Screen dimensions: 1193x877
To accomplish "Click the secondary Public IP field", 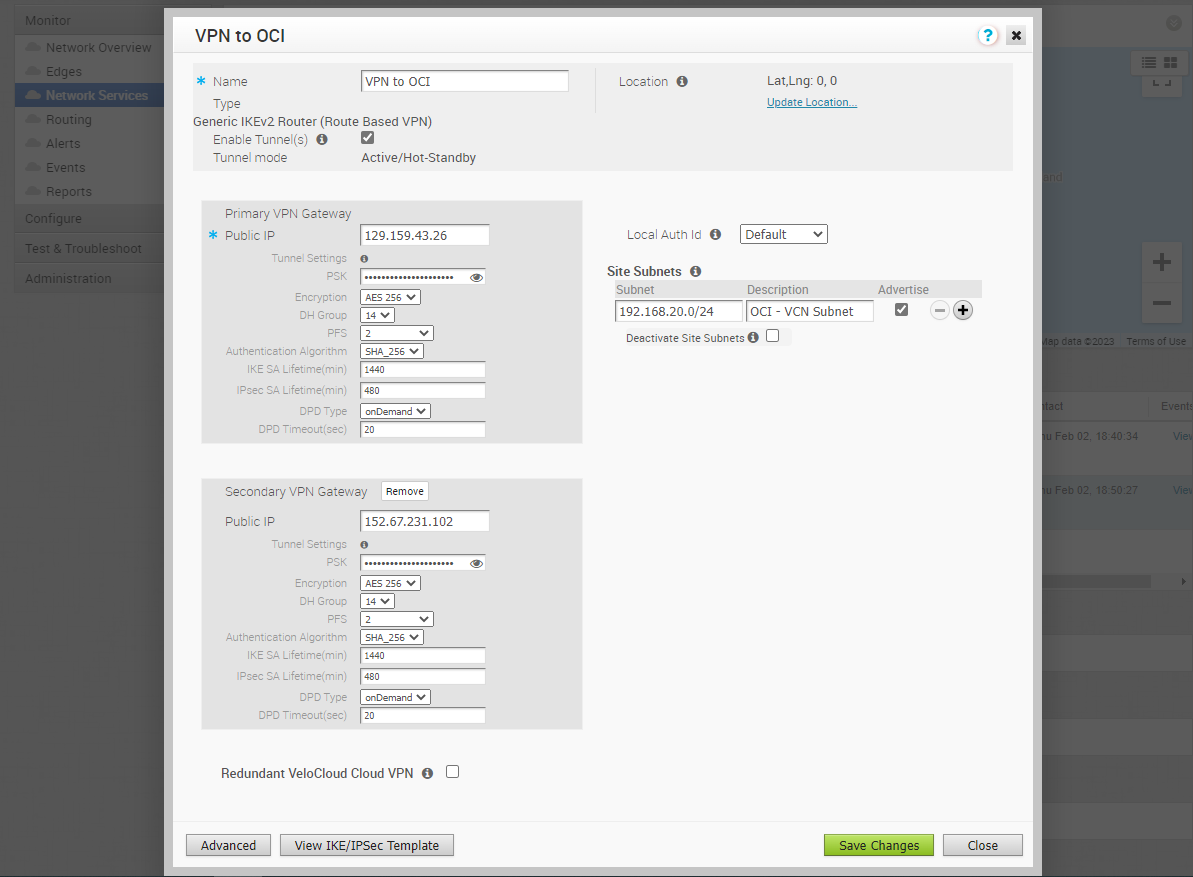I will 425,521.
